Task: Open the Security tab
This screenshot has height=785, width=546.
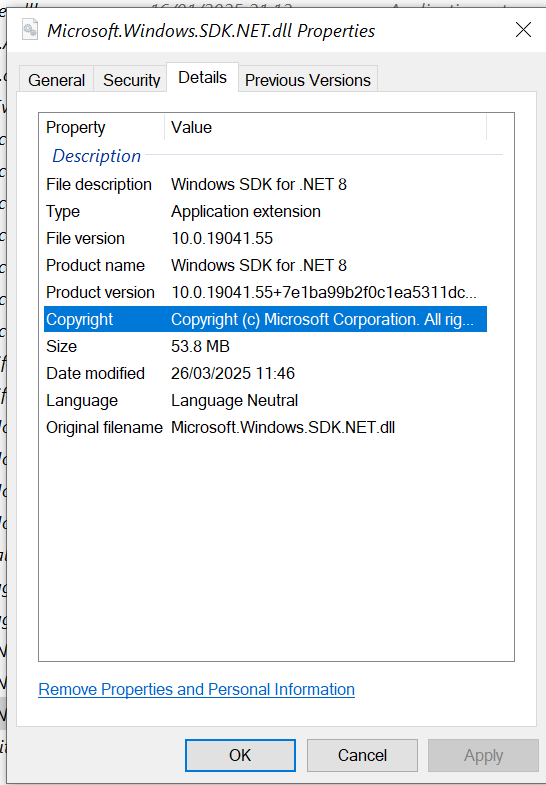Action: [131, 80]
